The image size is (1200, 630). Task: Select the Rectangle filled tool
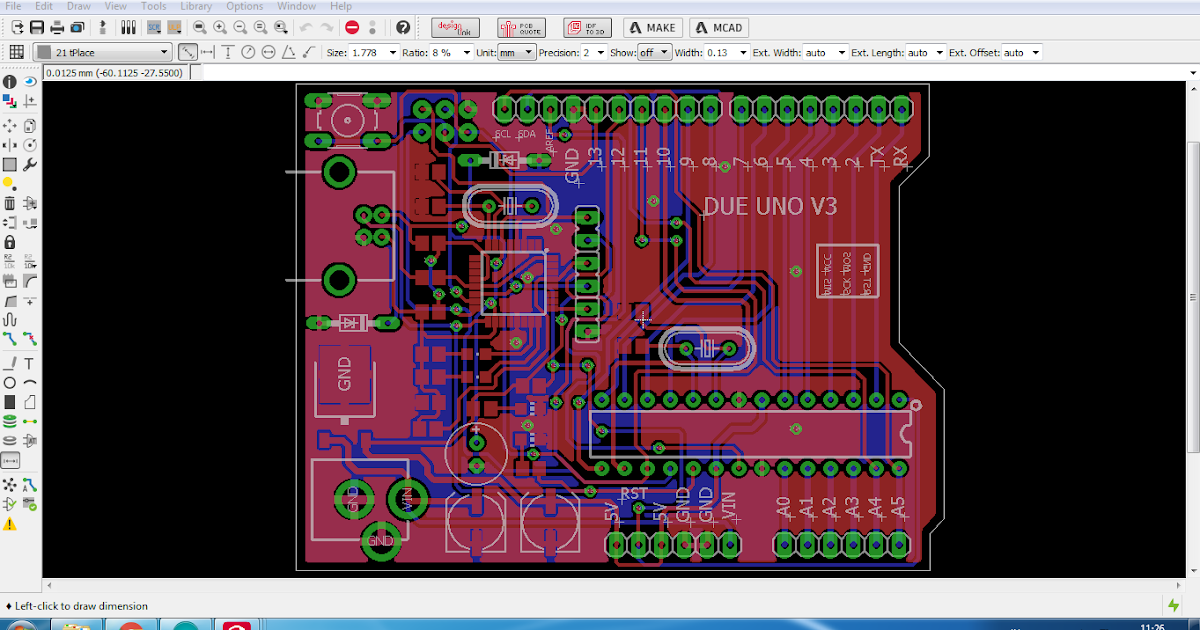coord(9,401)
